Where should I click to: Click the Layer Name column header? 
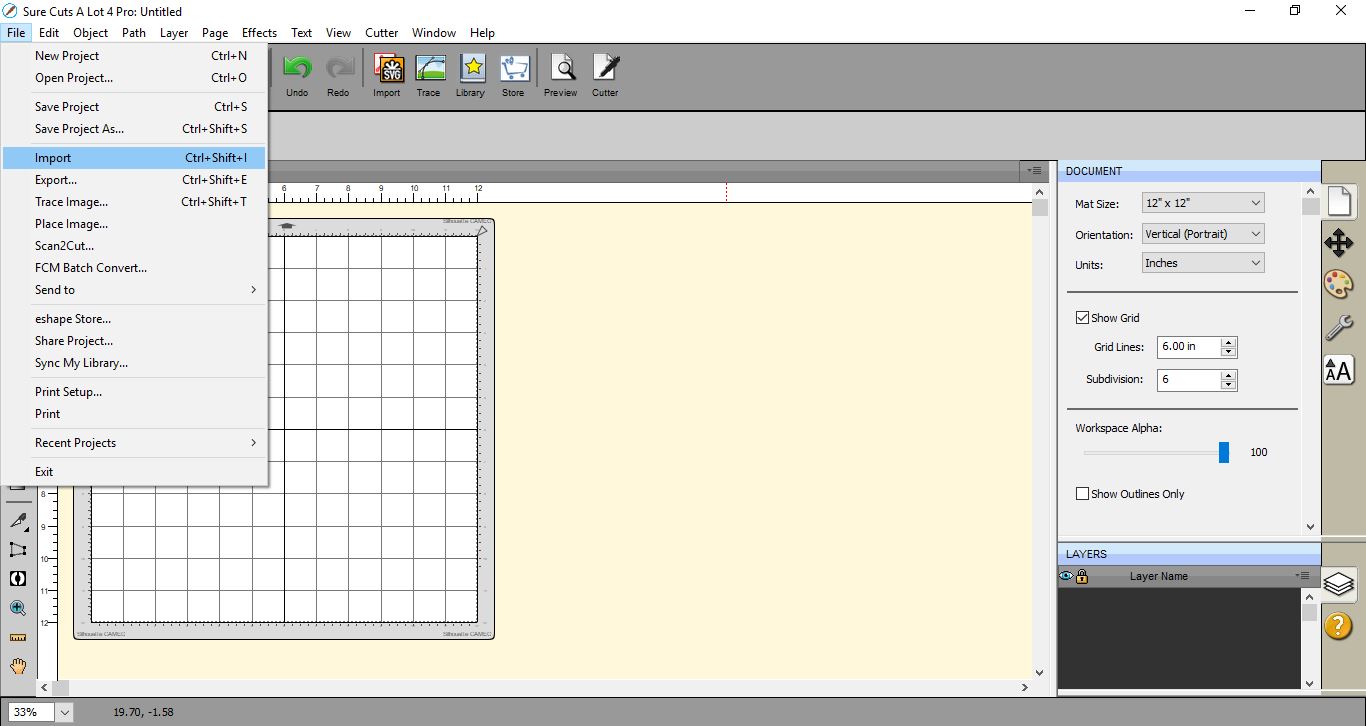click(1159, 576)
